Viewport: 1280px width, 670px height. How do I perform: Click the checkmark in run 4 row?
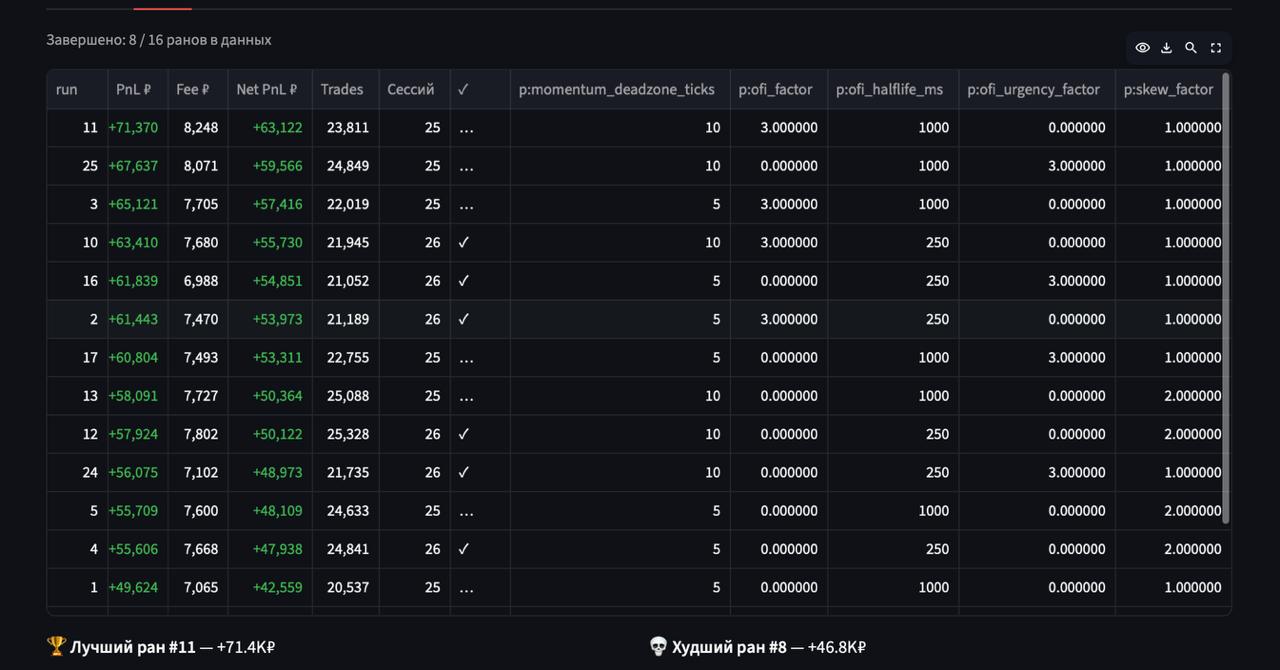pos(464,549)
